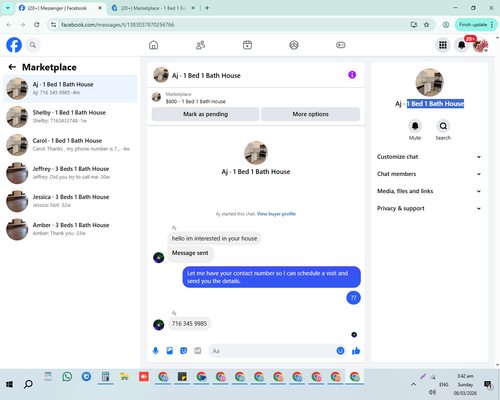Open Aj - 1 Bed 1 Bath House chat
Viewport: 500px width, 400px height.
coord(70,89)
